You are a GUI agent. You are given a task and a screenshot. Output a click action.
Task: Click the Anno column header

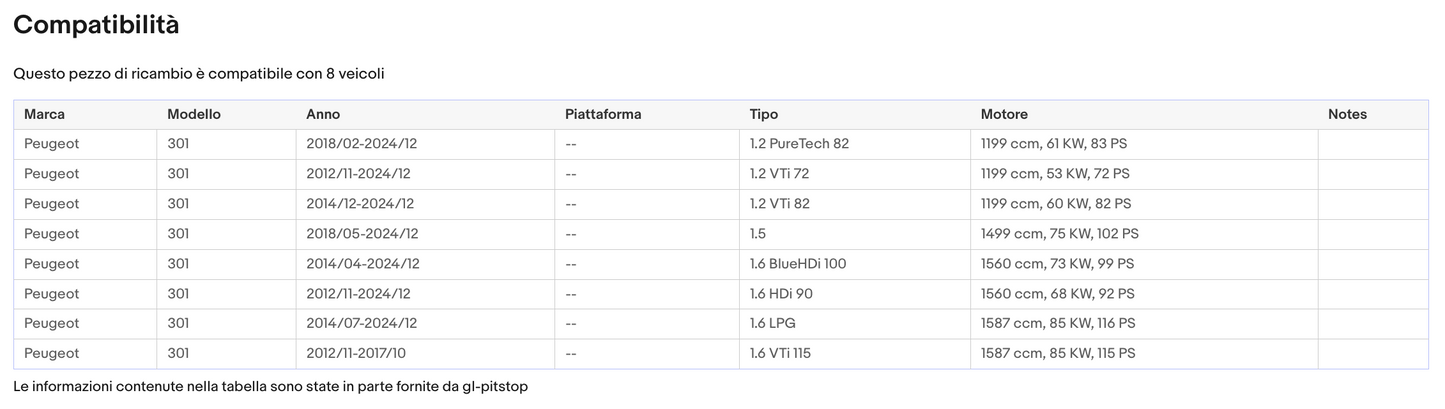(323, 114)
